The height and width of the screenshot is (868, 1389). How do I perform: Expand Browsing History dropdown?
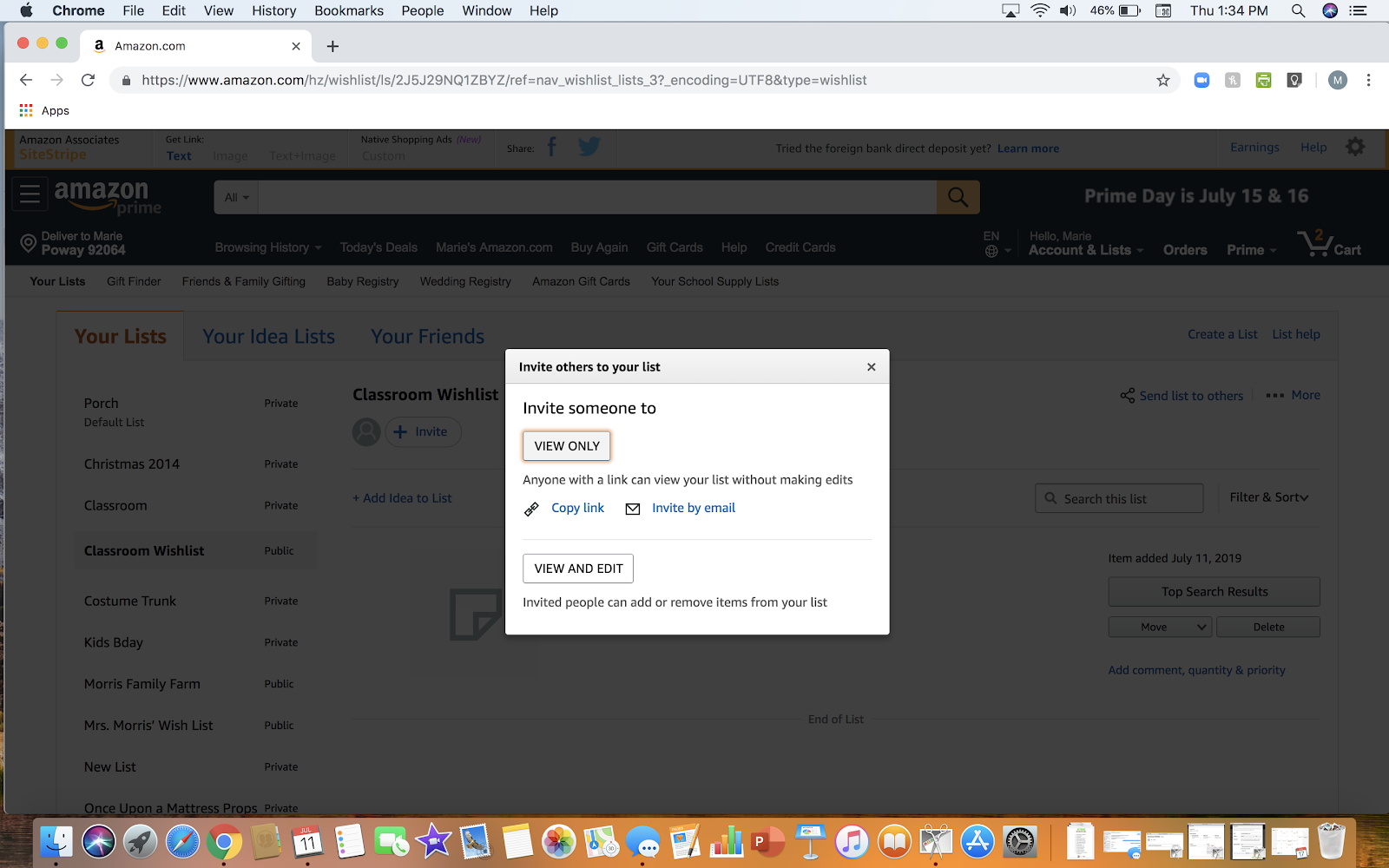[x=268, y=247]
